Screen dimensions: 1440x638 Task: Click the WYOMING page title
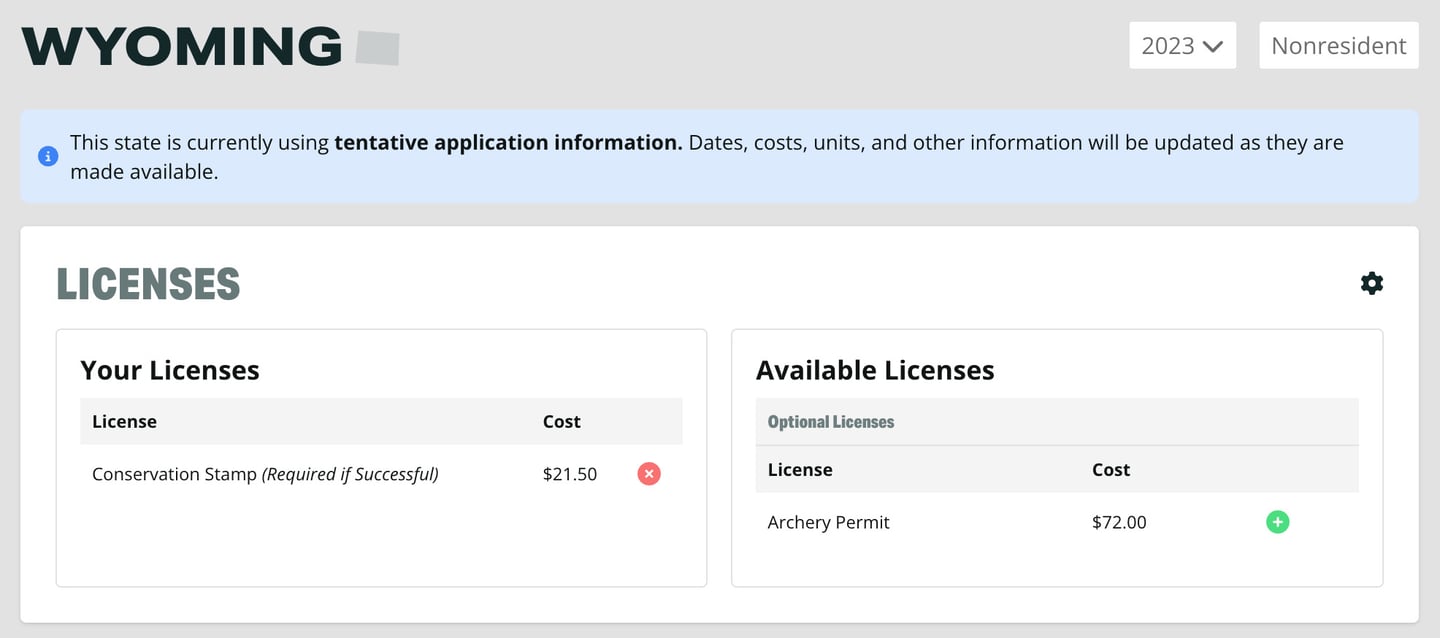[182, 47]
